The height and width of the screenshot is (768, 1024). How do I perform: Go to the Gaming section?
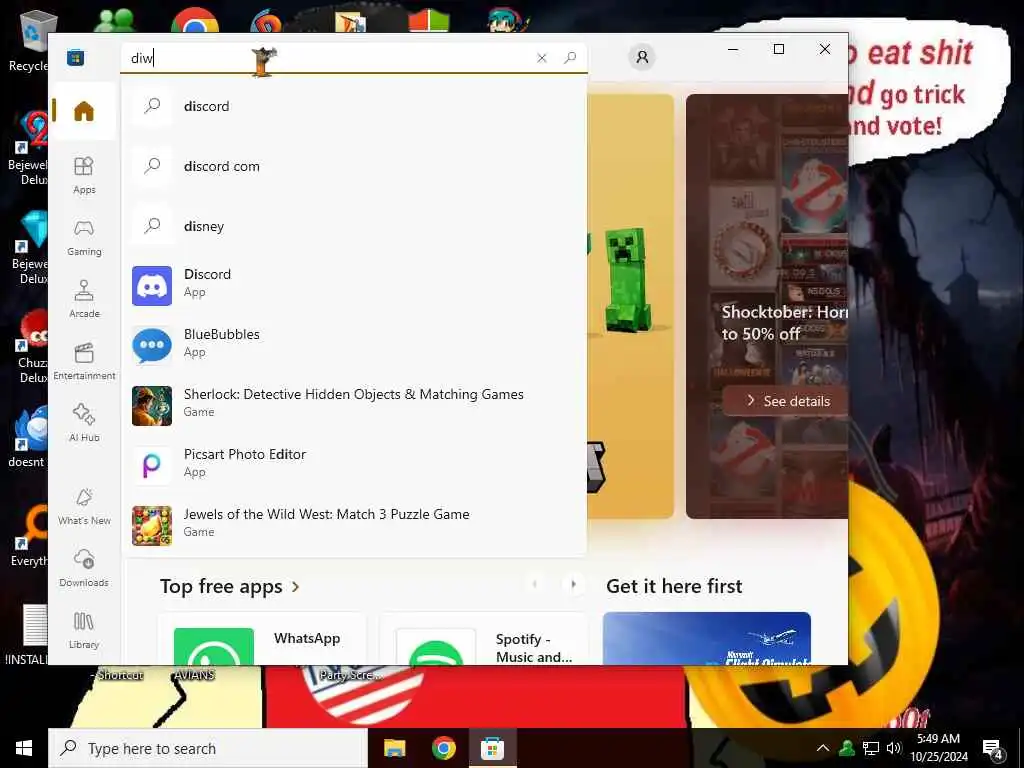pos(84,237)
